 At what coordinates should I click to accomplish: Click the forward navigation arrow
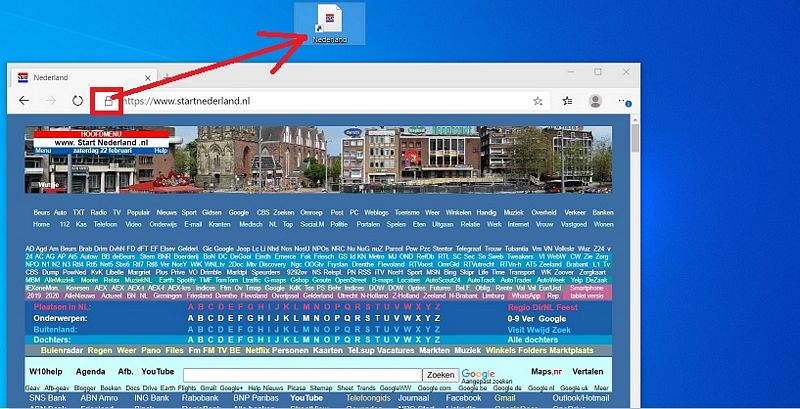(x=51, y=101)
